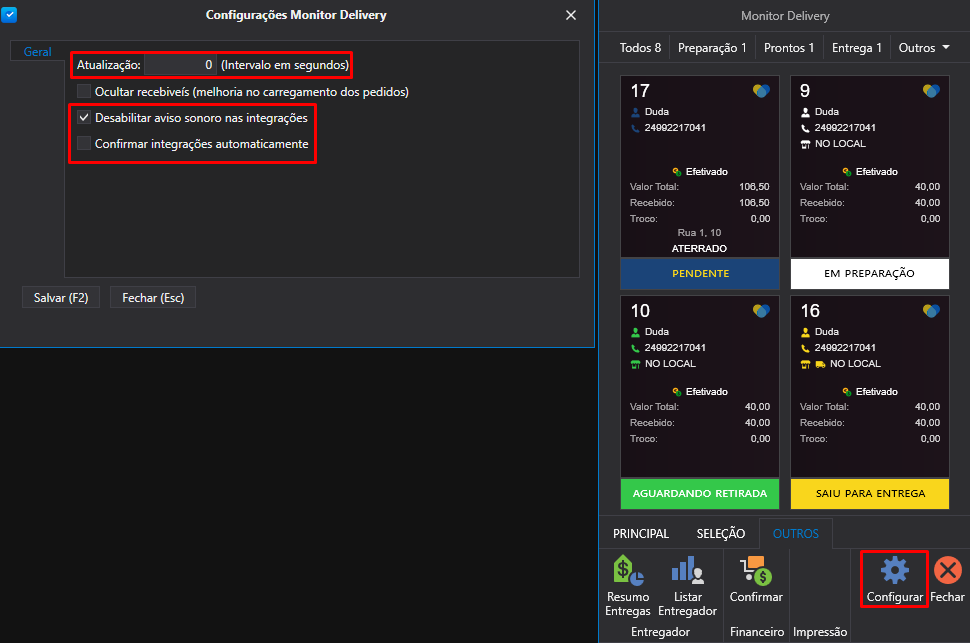Close the Configurações Monitor Delivery dialog

[x=571, y=15]
